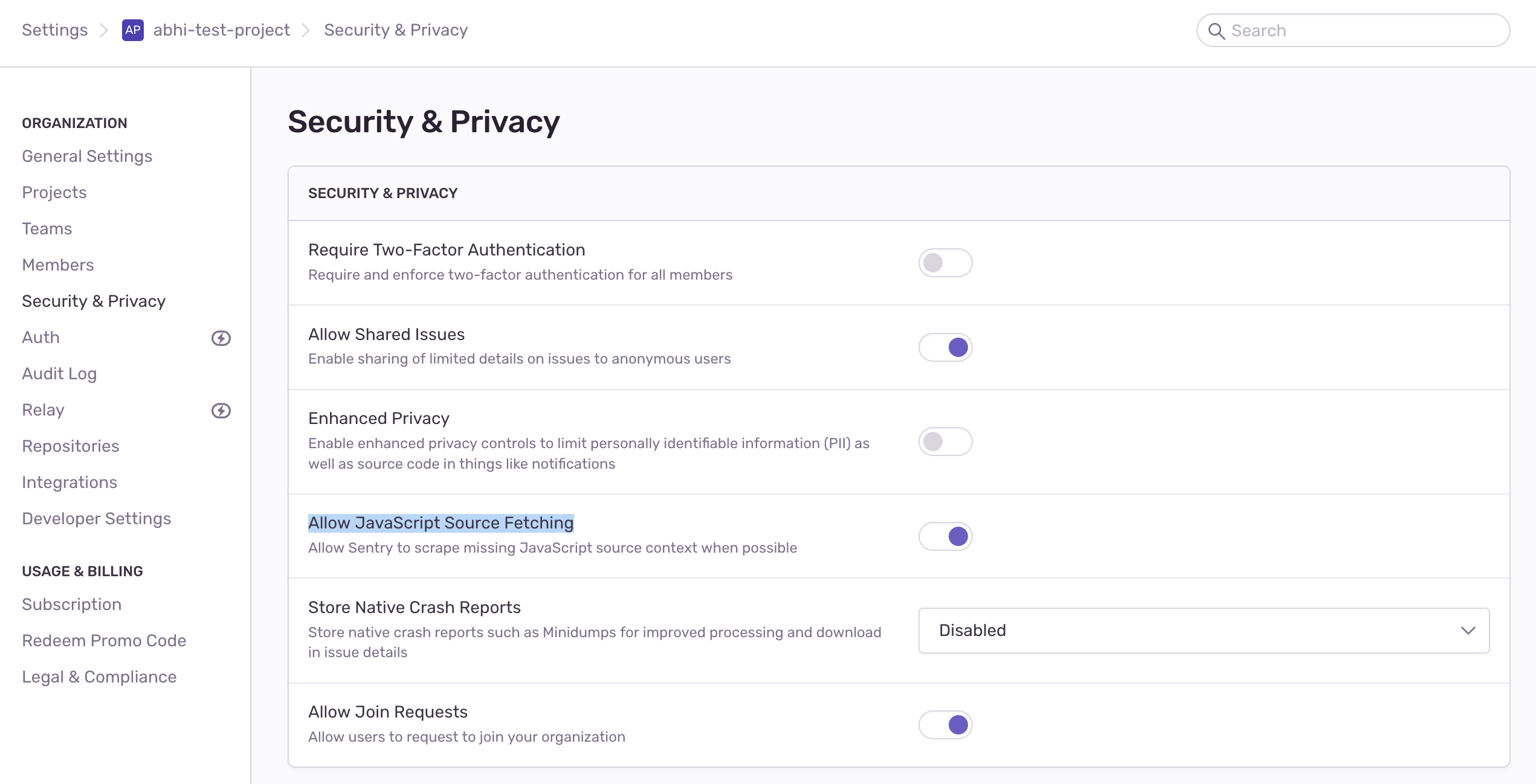Screen dimensions: 1536x784
Task: Open Subscription under Usage & Billing
Action: (71, 604)
